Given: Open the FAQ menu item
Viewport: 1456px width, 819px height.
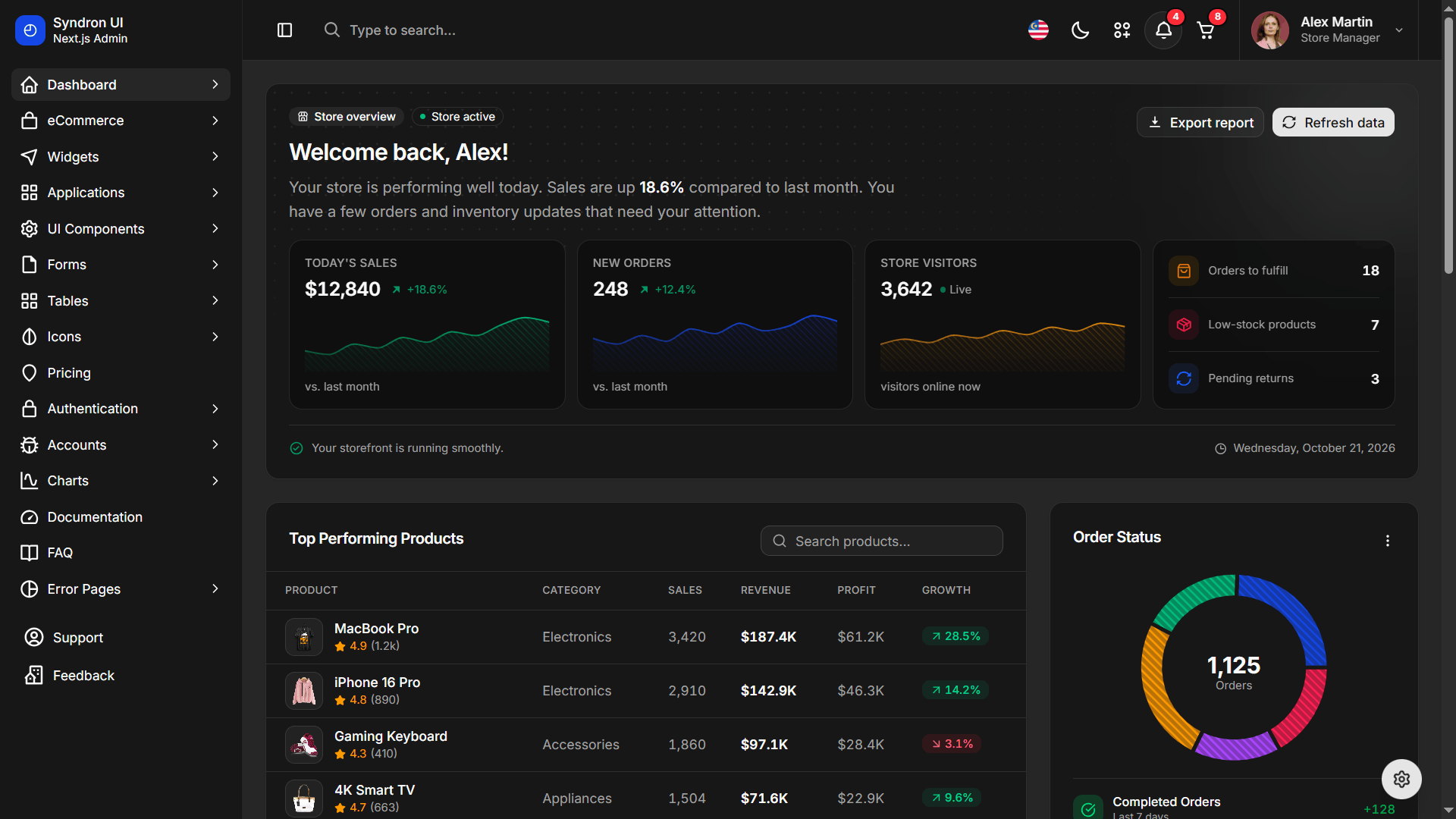Looking at the screenshot, I should coord(121,553).
